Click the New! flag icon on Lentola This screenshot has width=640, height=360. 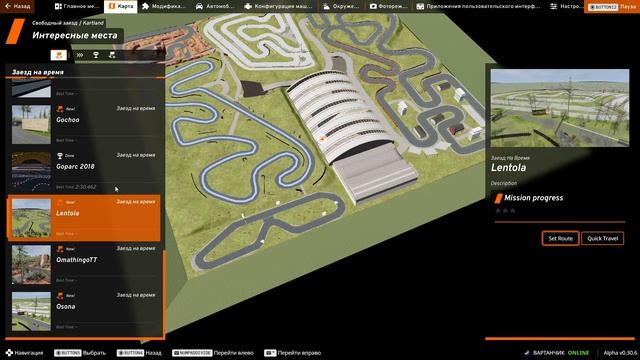point(60,202)
